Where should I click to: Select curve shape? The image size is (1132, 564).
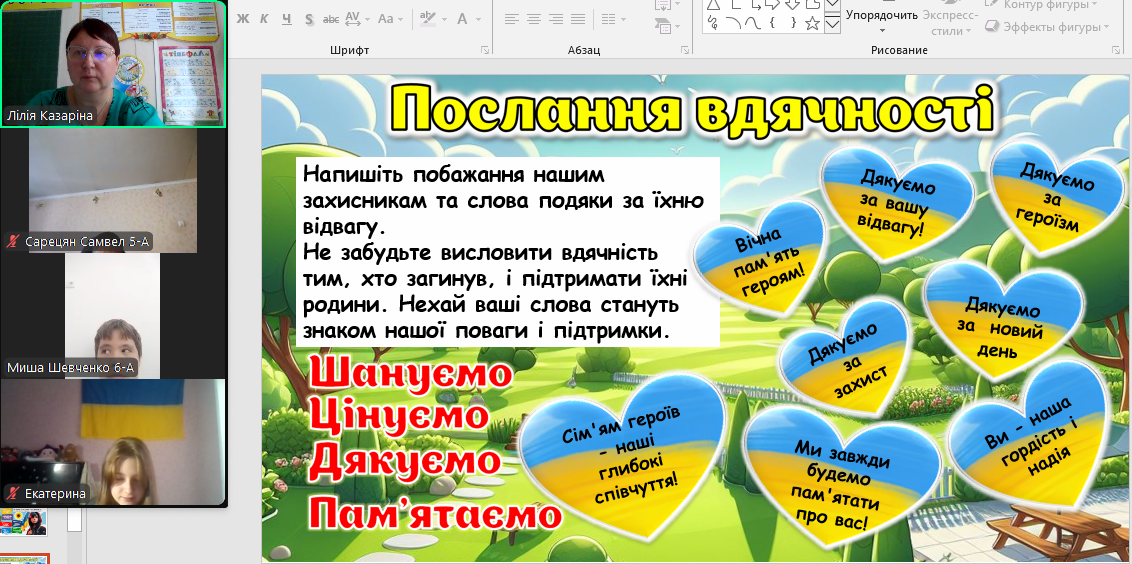coord(752,23)
